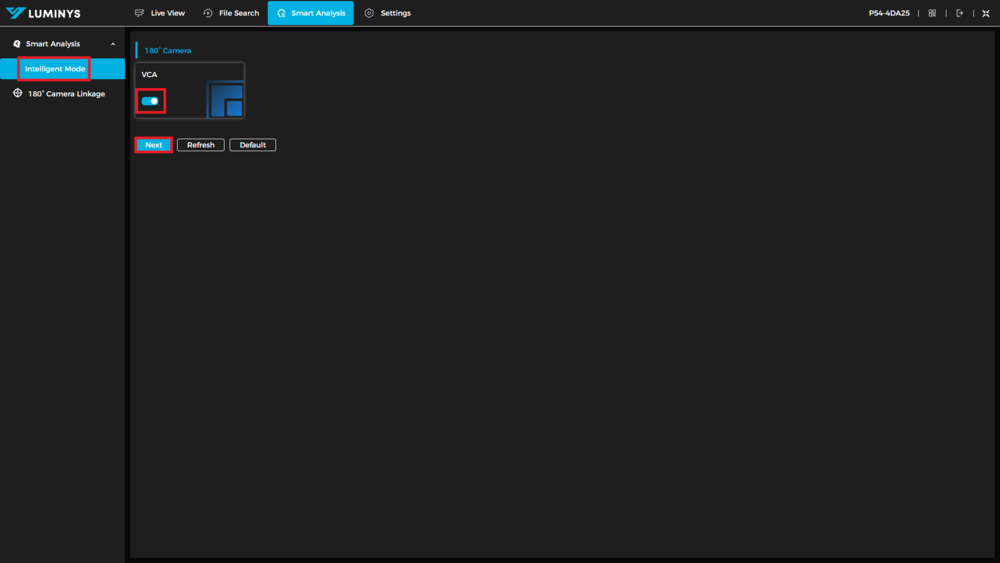Viewport: 1000px width, 563px height.
Task: Click the Default button
Action: tap(253, 145)
